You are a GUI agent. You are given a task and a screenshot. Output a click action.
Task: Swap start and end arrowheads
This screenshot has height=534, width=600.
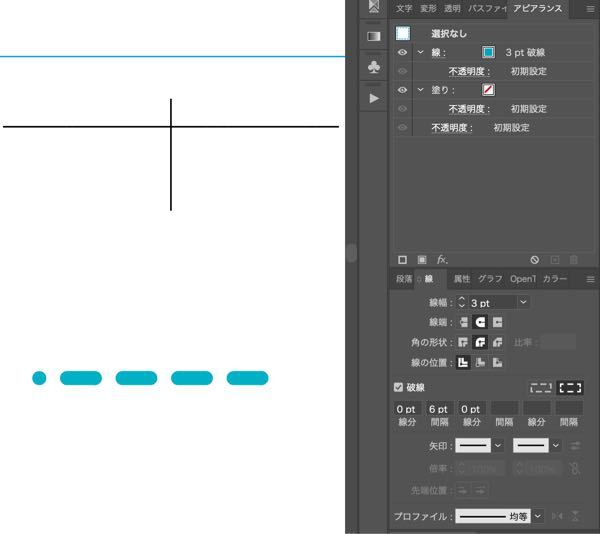pyautogui.click(x=575, y=446)
